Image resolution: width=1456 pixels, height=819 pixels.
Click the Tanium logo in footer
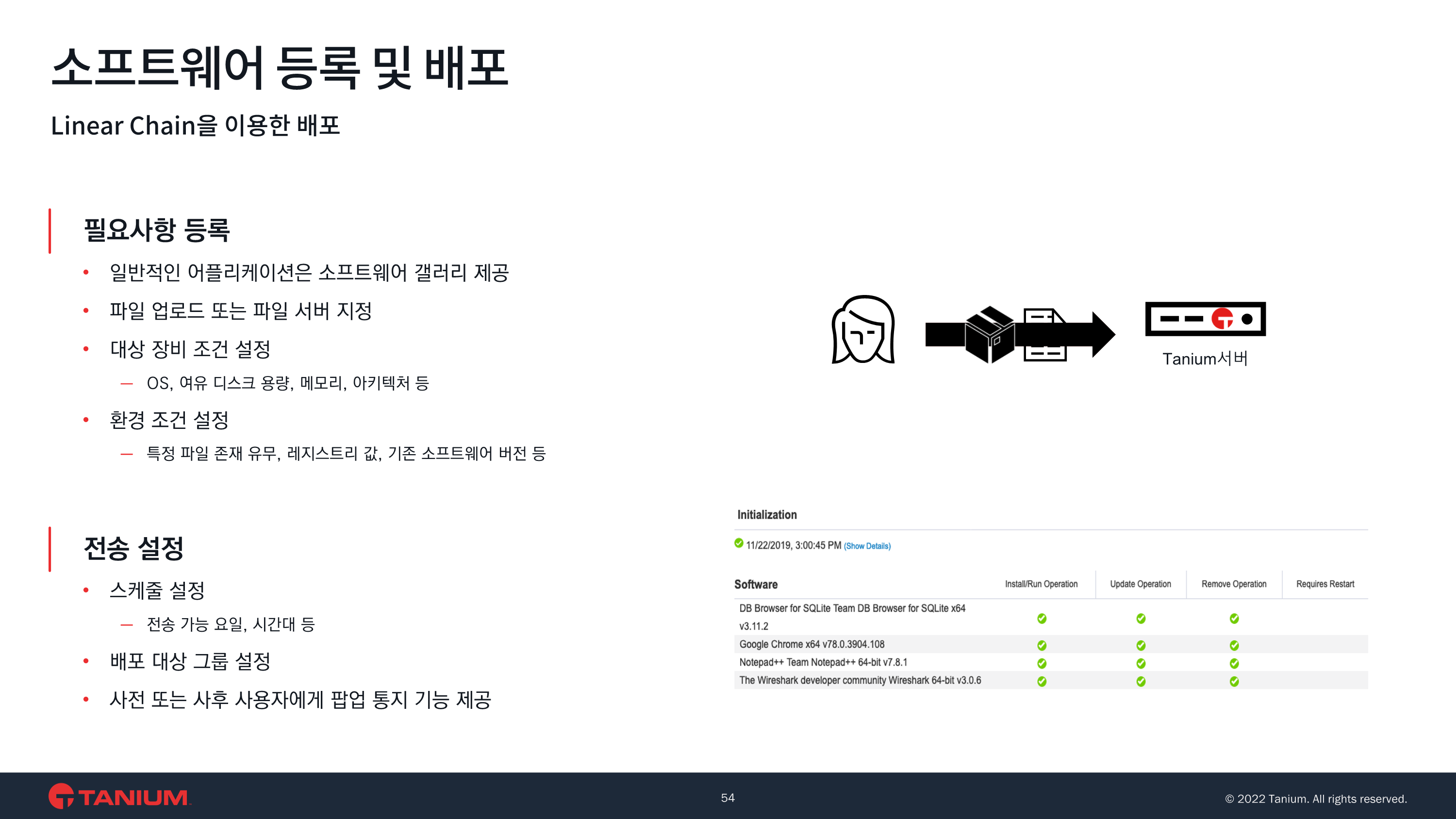119,796
